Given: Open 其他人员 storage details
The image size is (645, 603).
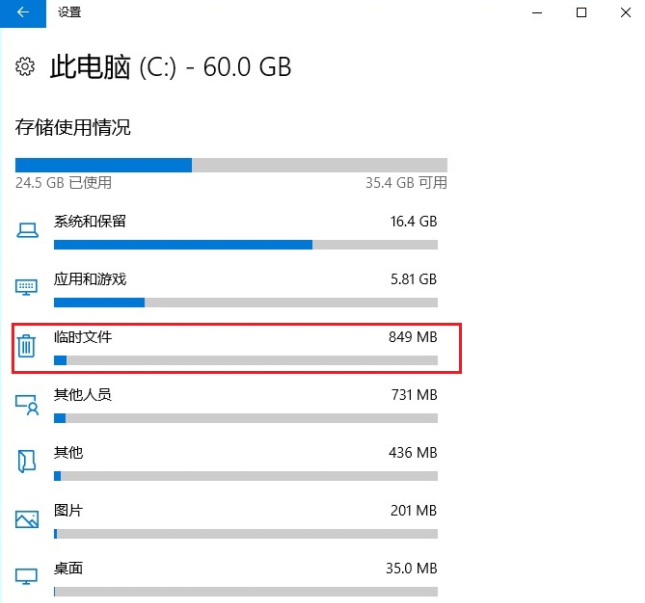Looking at the screenshot, I should click(83, 395).
